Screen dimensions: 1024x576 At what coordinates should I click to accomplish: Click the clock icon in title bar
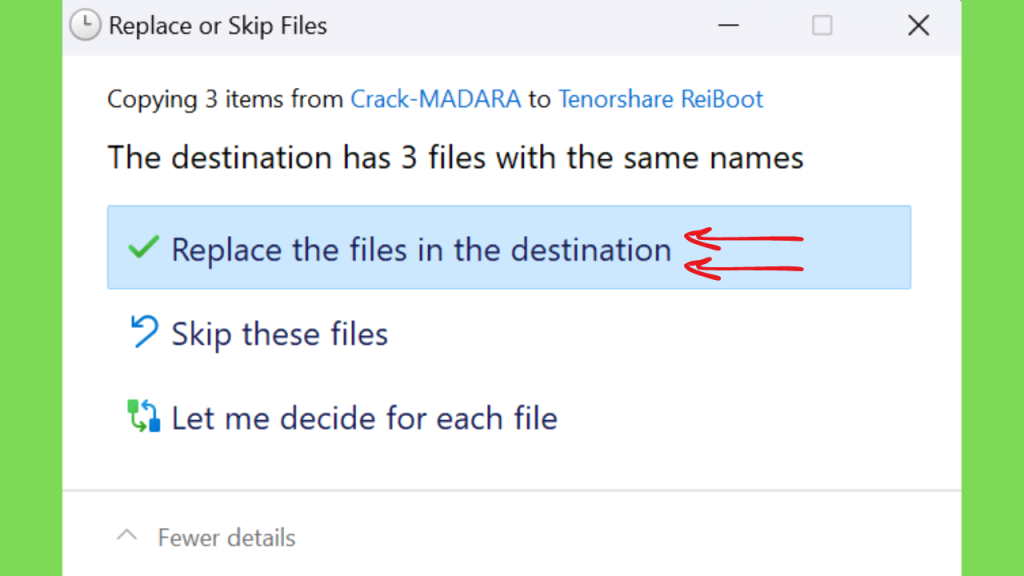click(x=85, y=25)
